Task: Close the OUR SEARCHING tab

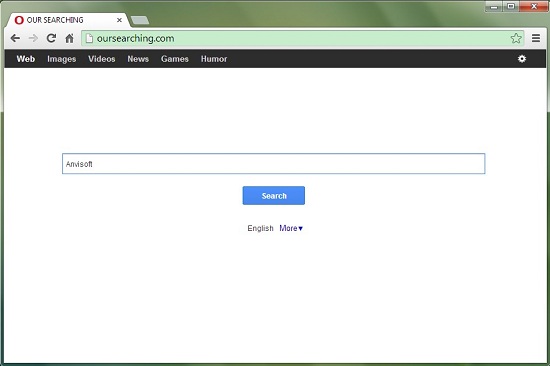Action: [x=119, y=20]
